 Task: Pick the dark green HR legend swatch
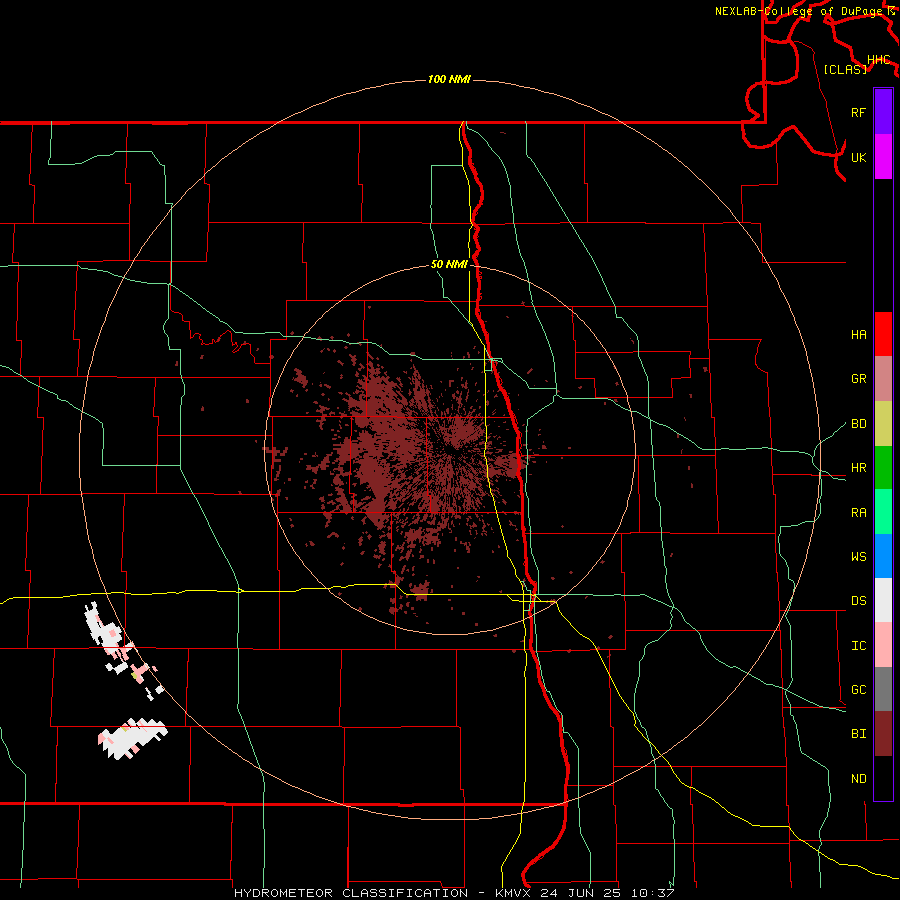(883, 468)
